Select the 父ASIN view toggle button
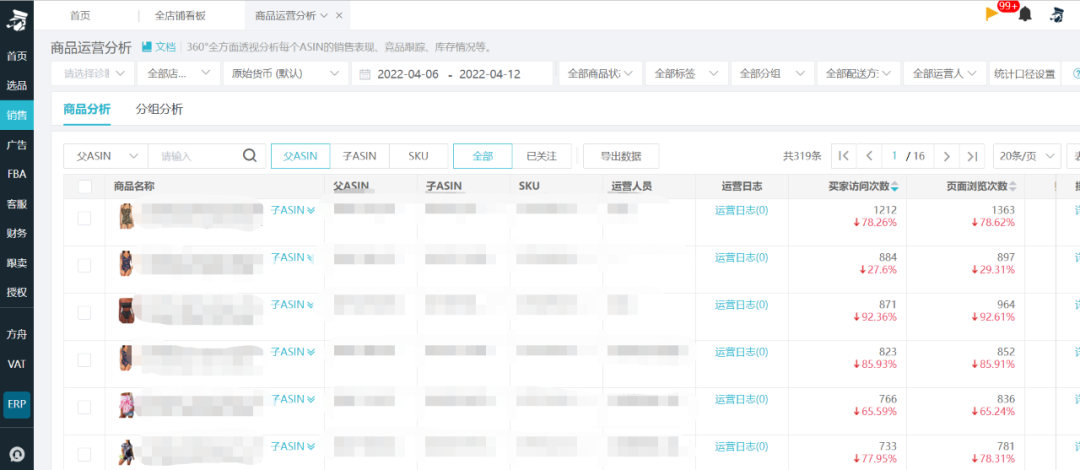 click(300, 156)
